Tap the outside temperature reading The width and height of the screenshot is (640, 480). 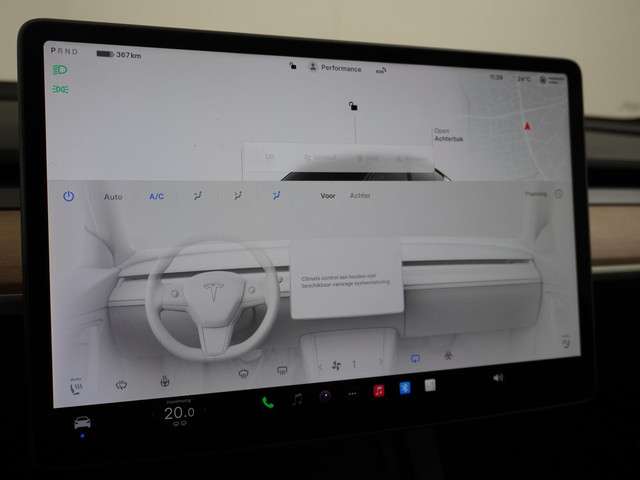[x=524, y=79]
